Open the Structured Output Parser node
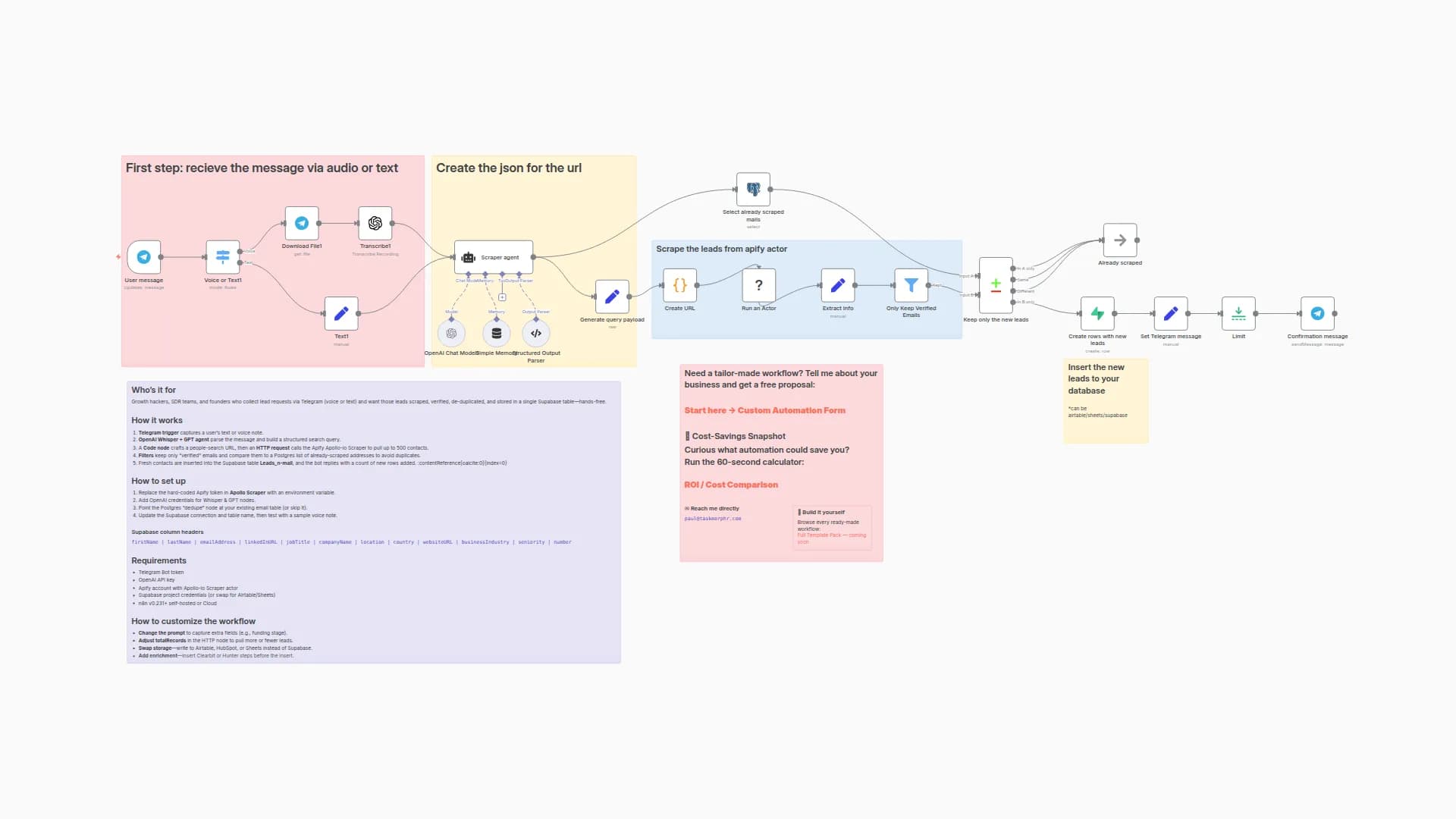 coord(536,333)
